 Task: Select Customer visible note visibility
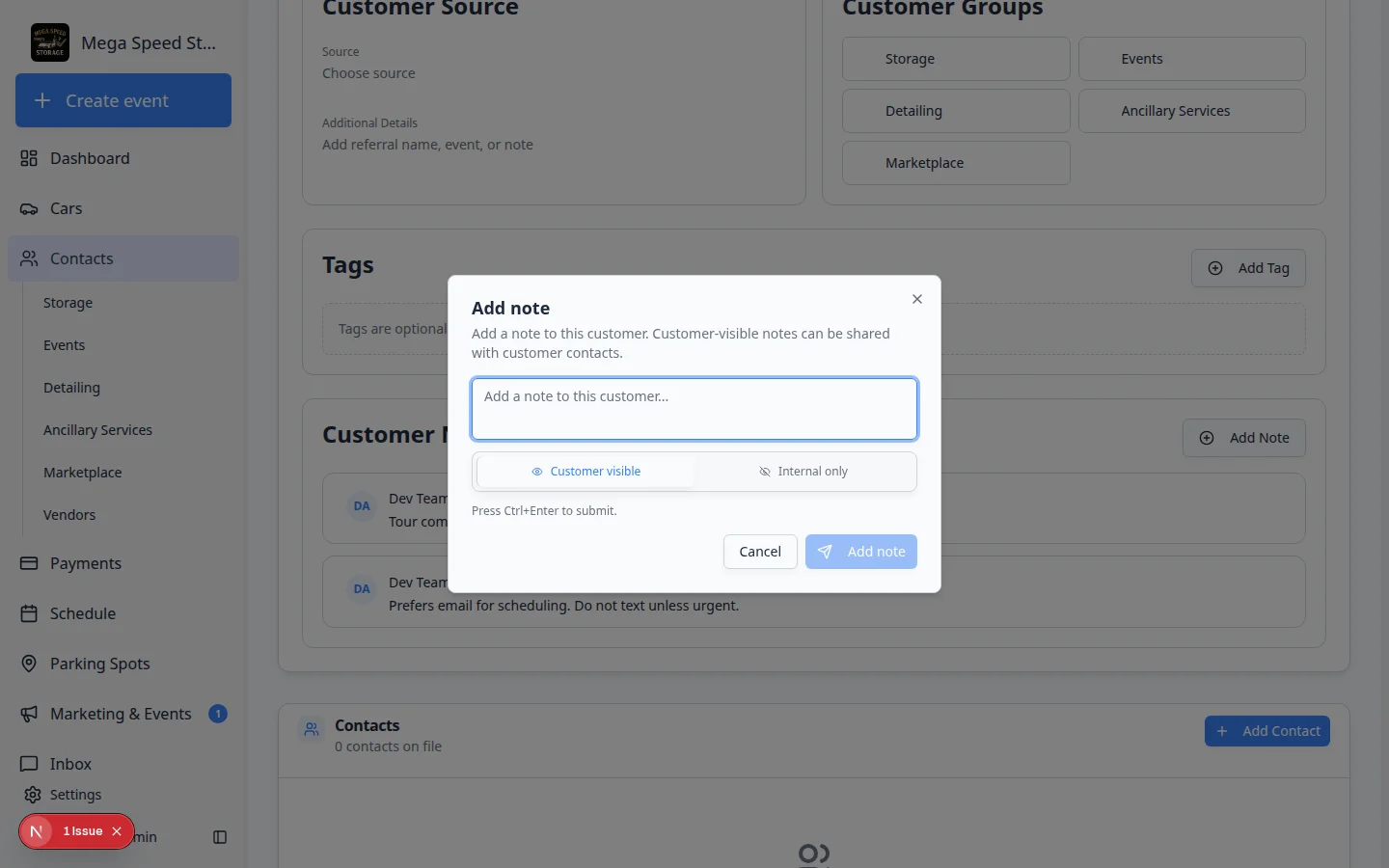(586, 472)
